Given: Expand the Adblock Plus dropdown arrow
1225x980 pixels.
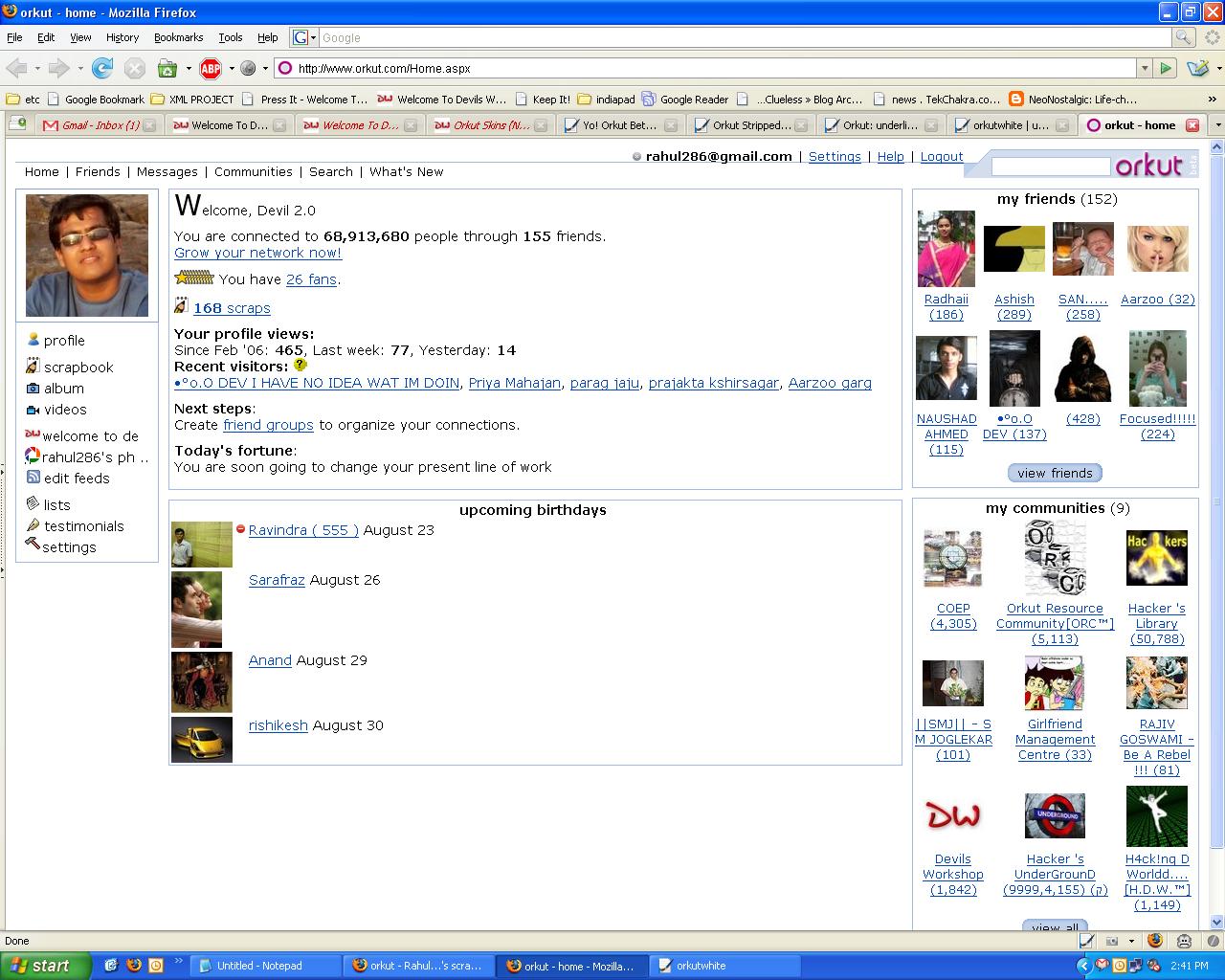Looking at the screenshot, I should click(x=231, y=69).
